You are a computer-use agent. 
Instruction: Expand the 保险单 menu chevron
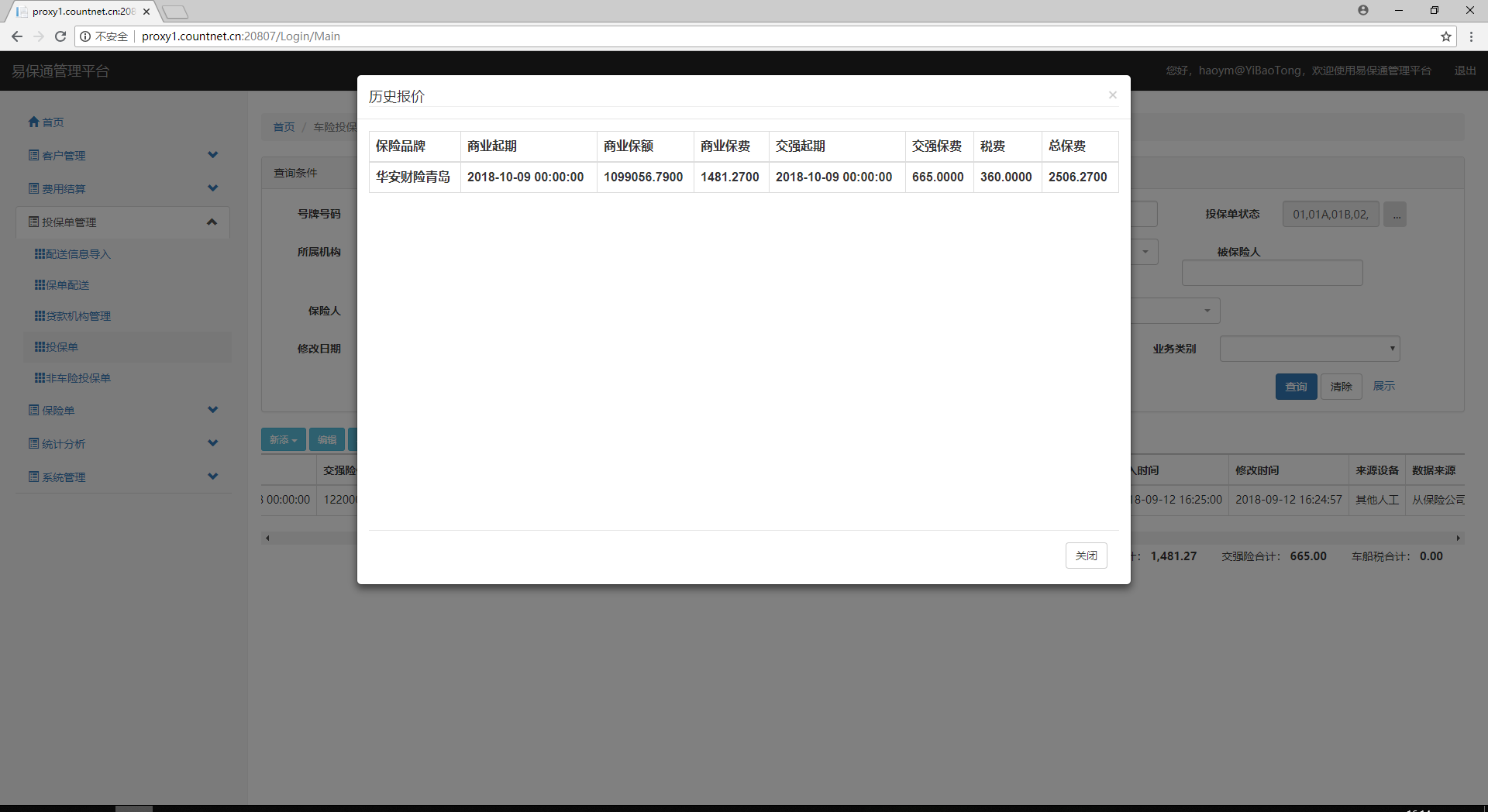[213, 410]
